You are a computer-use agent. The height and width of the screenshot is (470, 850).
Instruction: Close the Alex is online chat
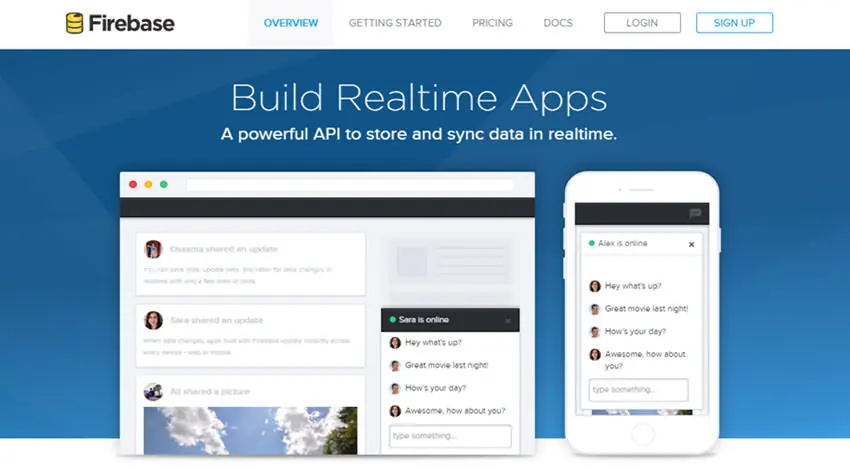pos(692,244)
